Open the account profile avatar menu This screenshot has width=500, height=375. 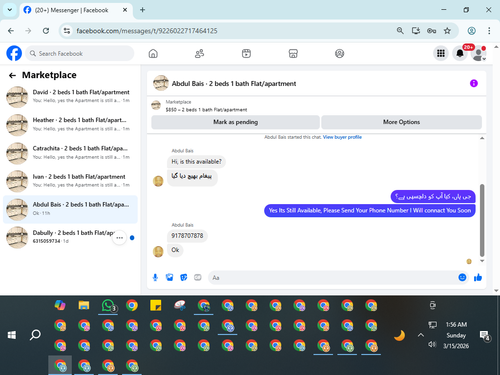(x=479, y=53)
